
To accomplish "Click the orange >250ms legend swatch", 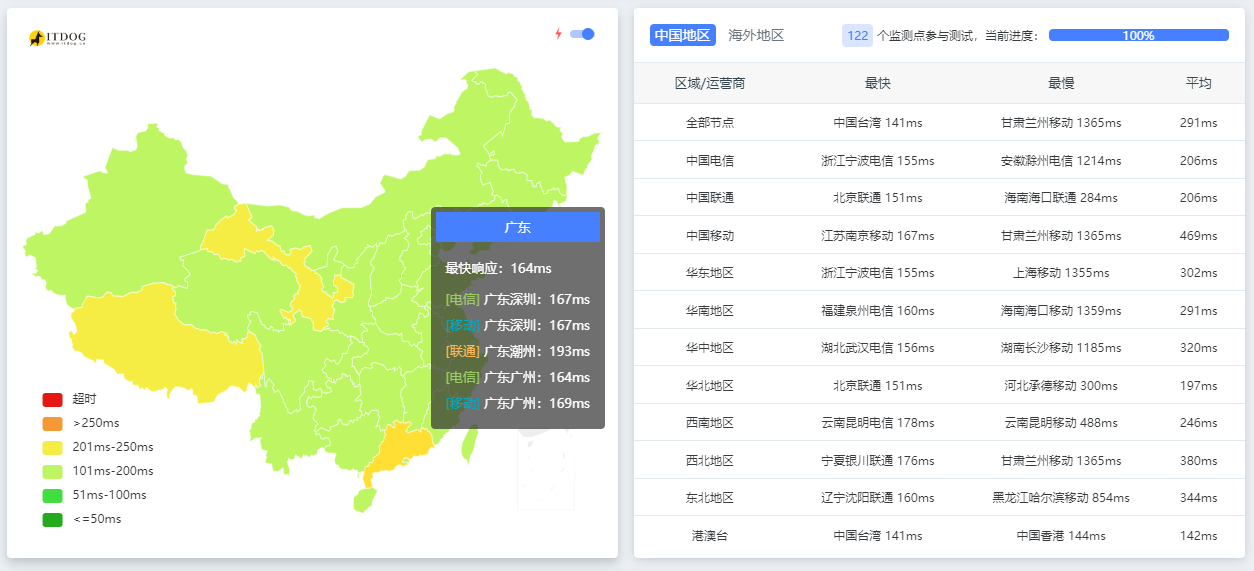I will [53, 423].
